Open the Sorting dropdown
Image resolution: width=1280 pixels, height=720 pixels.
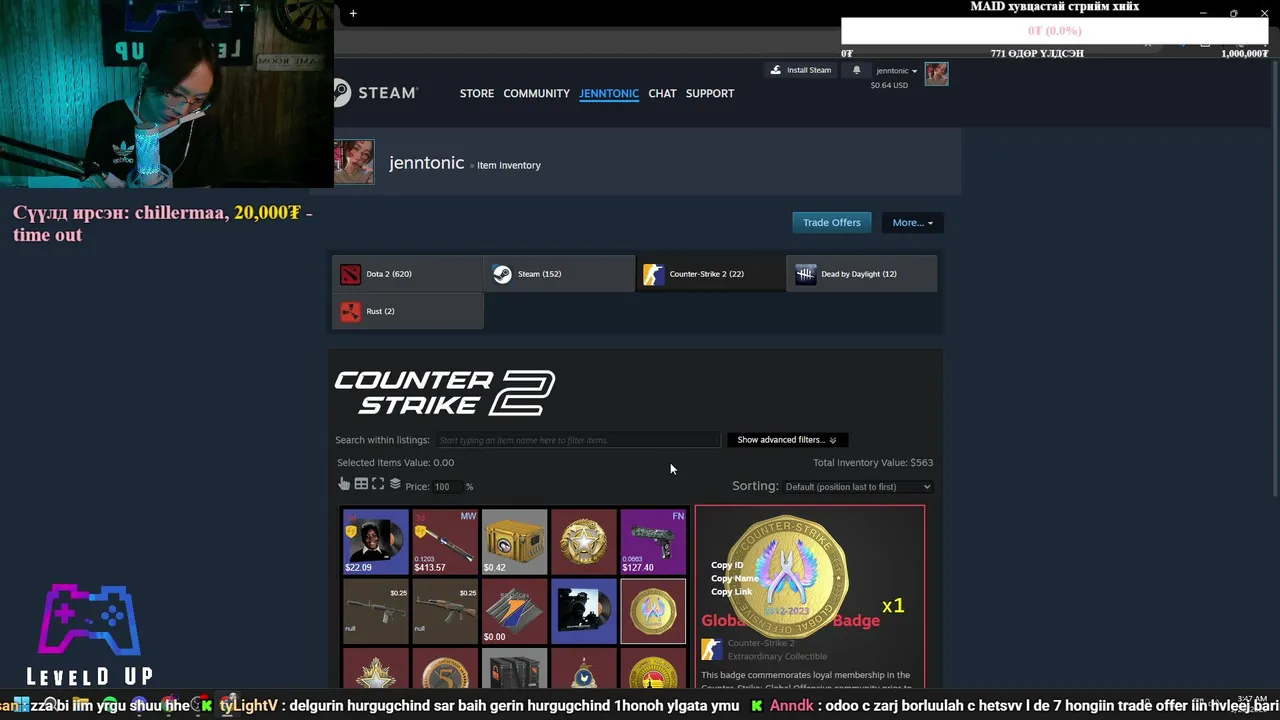[858, 487]
